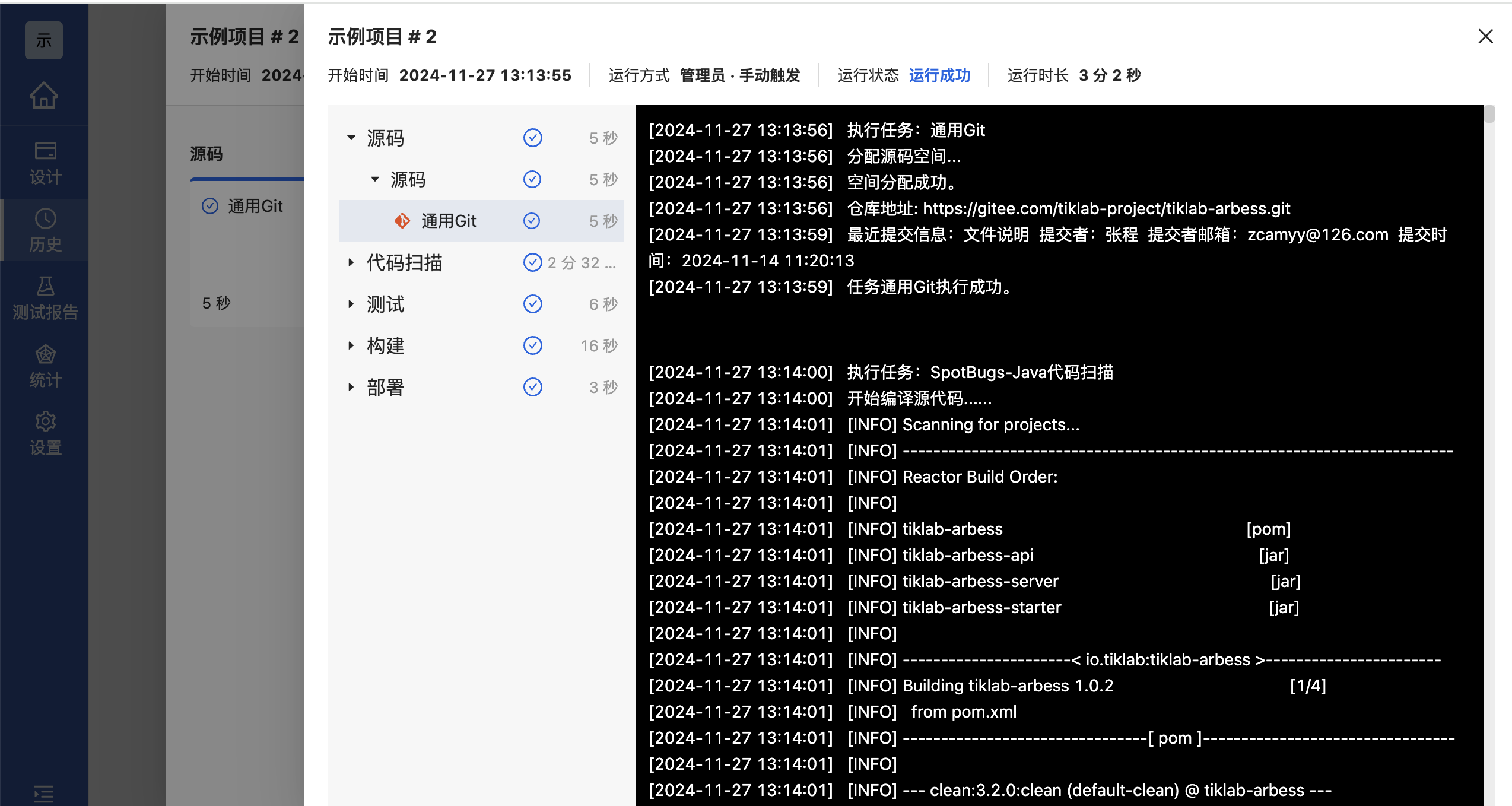Click log line 执行任务: SpotBugs-Java代码扫描
The image size is (1512, 806).
tap(980, 372)
